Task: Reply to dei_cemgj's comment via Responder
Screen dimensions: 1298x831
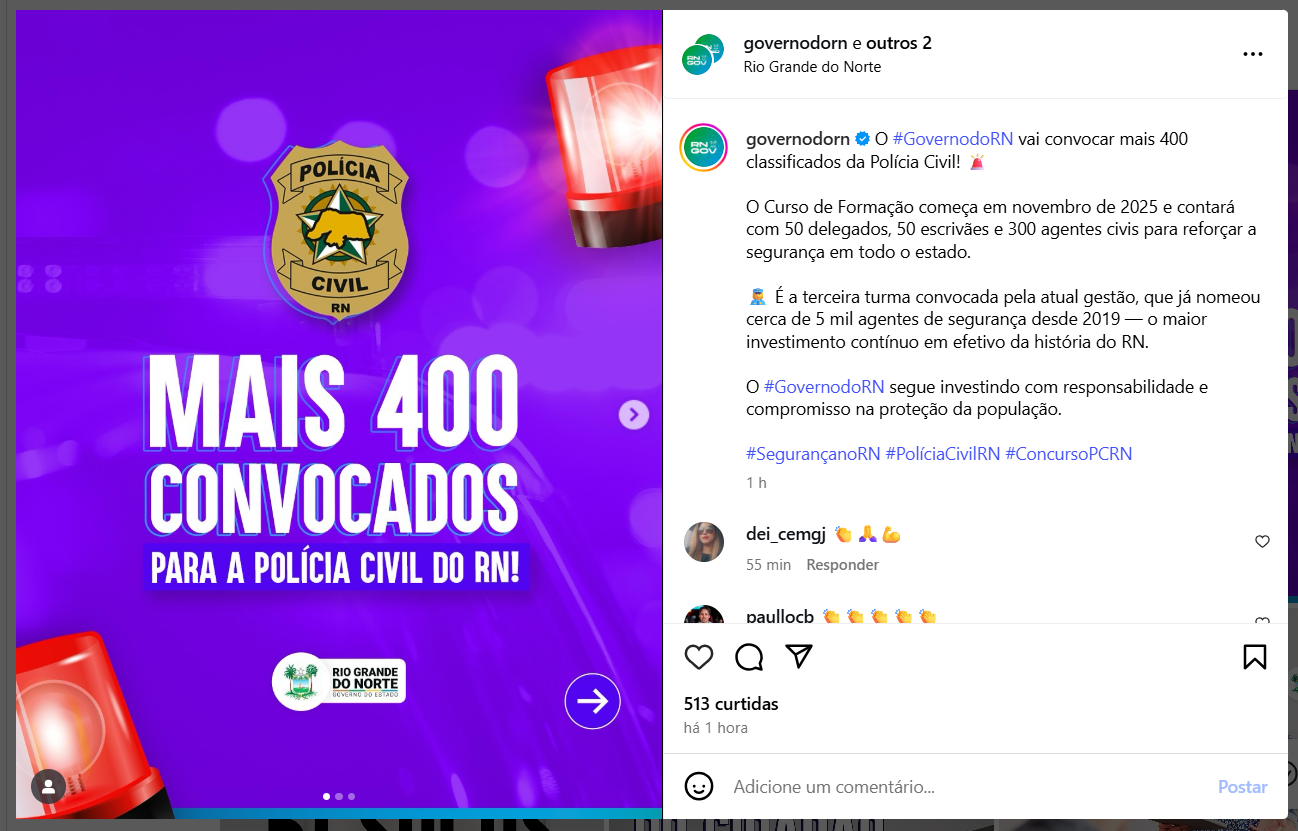Action: click(x=843, y=565)
